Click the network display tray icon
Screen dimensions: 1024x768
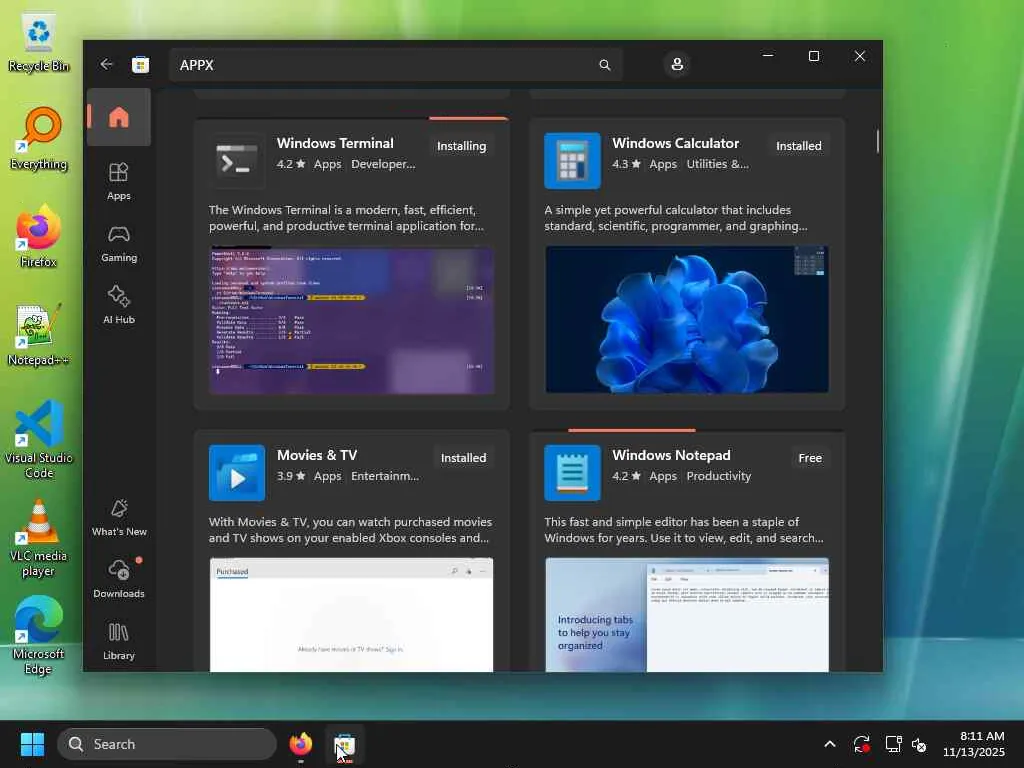(x=893, y=744)
